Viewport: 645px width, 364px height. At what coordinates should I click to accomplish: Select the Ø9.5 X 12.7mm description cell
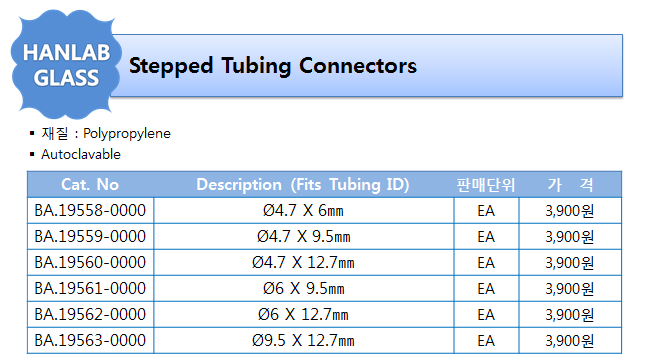304,341
